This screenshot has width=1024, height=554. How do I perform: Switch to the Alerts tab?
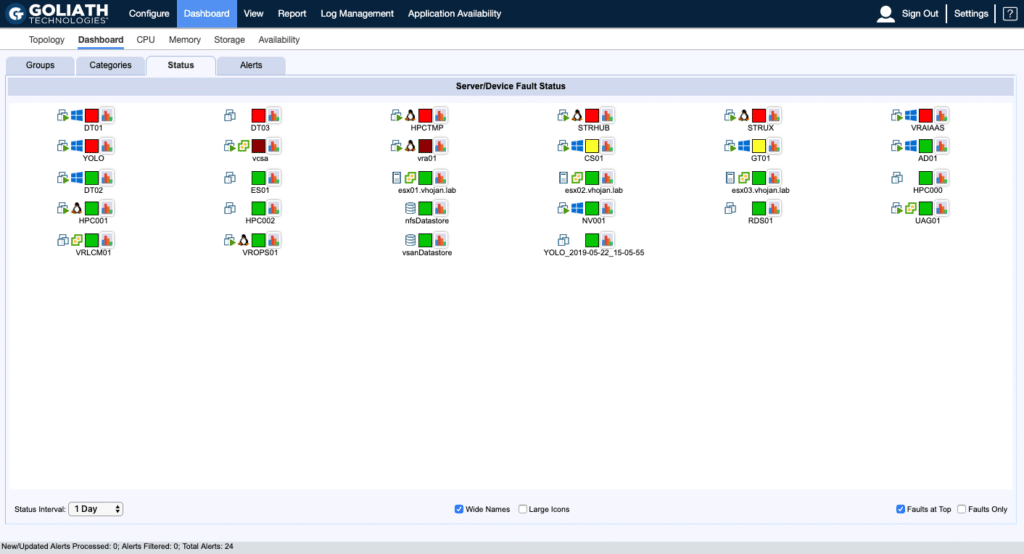(x=251, y=66)
